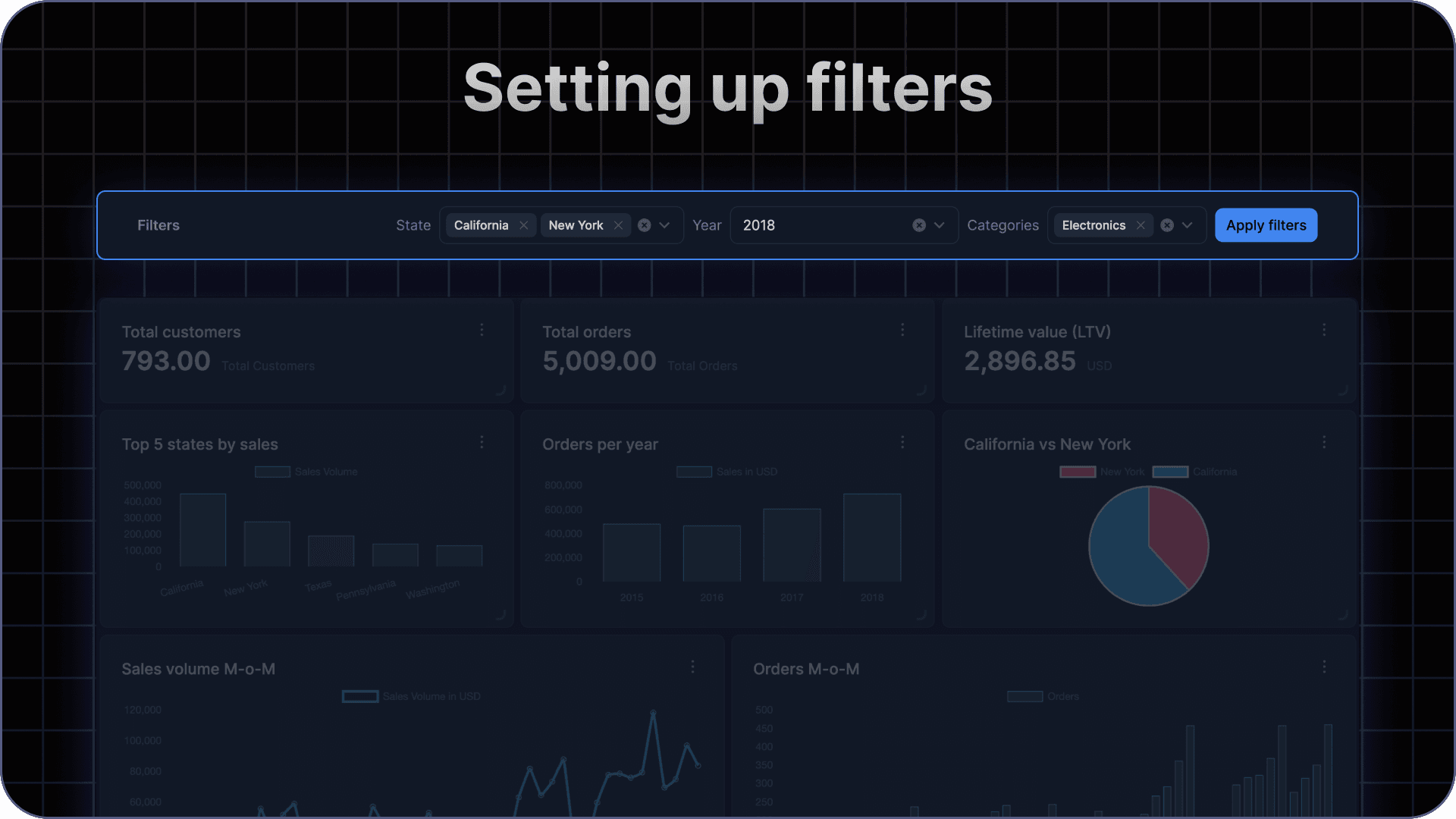Toggle Sales Volume in USD legend
The image size is (1456, 819).
click(x=360, y=696)
